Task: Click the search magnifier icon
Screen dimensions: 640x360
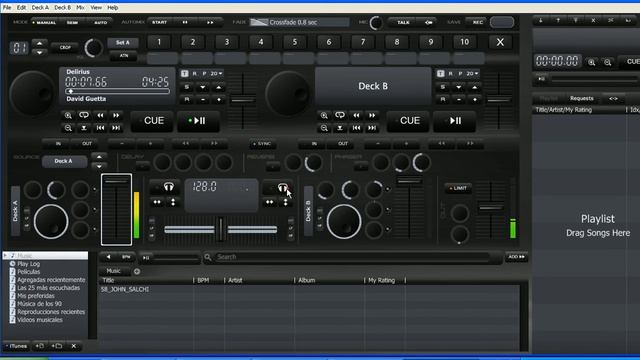Action: point(208,257)
